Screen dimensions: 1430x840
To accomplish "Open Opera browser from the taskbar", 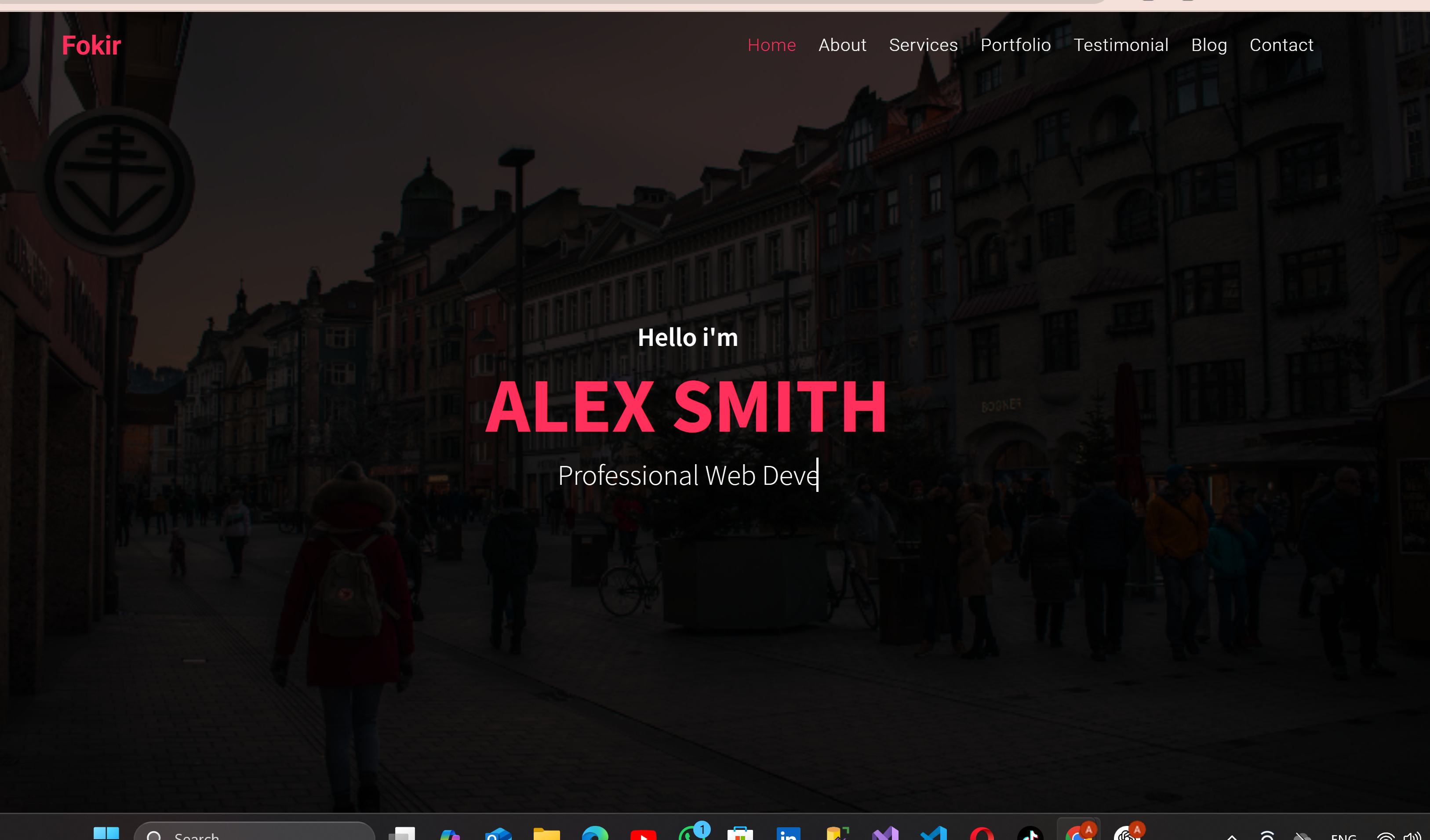I will coord(982,833).
